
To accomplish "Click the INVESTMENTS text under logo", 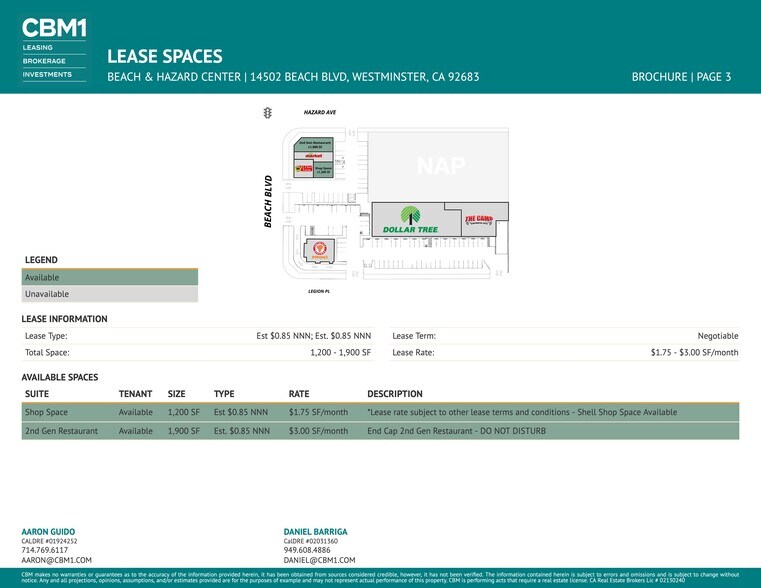I will (47, 74).
